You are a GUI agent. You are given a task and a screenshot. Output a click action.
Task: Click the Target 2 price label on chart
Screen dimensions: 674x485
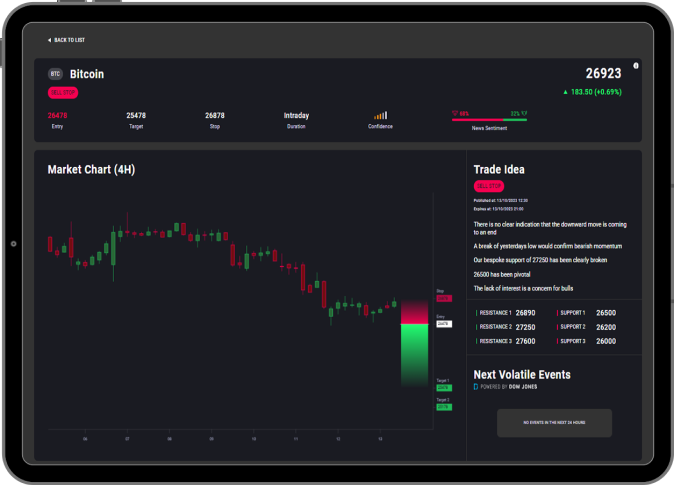click(x=443, y=406)
